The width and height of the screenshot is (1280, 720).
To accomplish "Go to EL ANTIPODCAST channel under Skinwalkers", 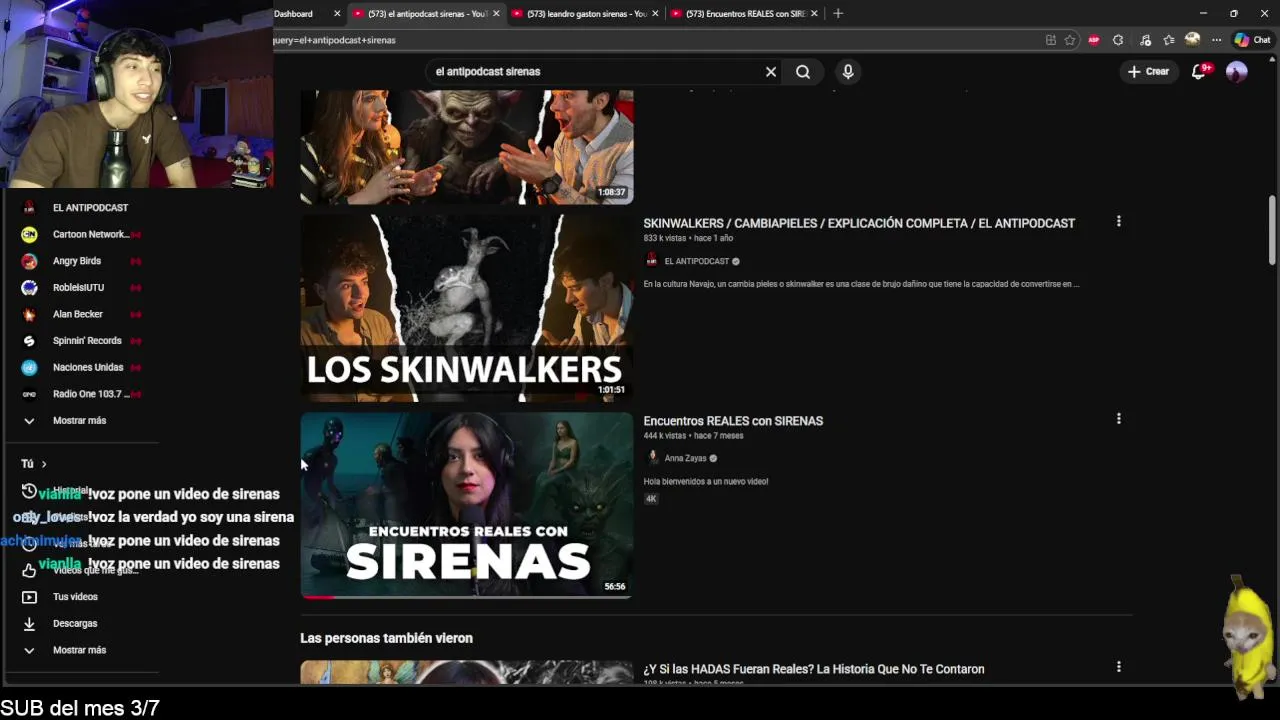I will (697, 261).
